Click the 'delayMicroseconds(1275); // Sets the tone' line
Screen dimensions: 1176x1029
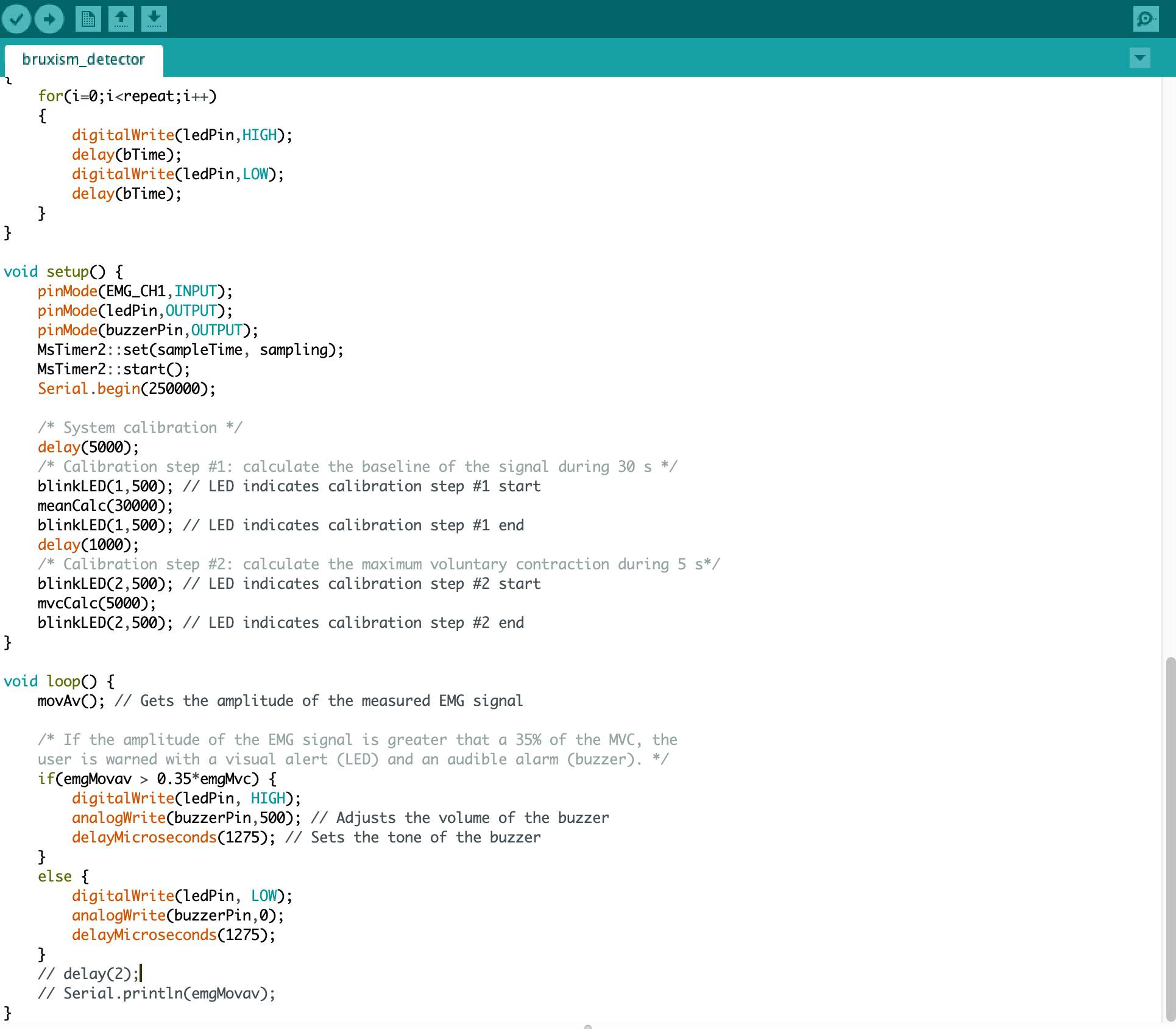(x=306, y=838)
